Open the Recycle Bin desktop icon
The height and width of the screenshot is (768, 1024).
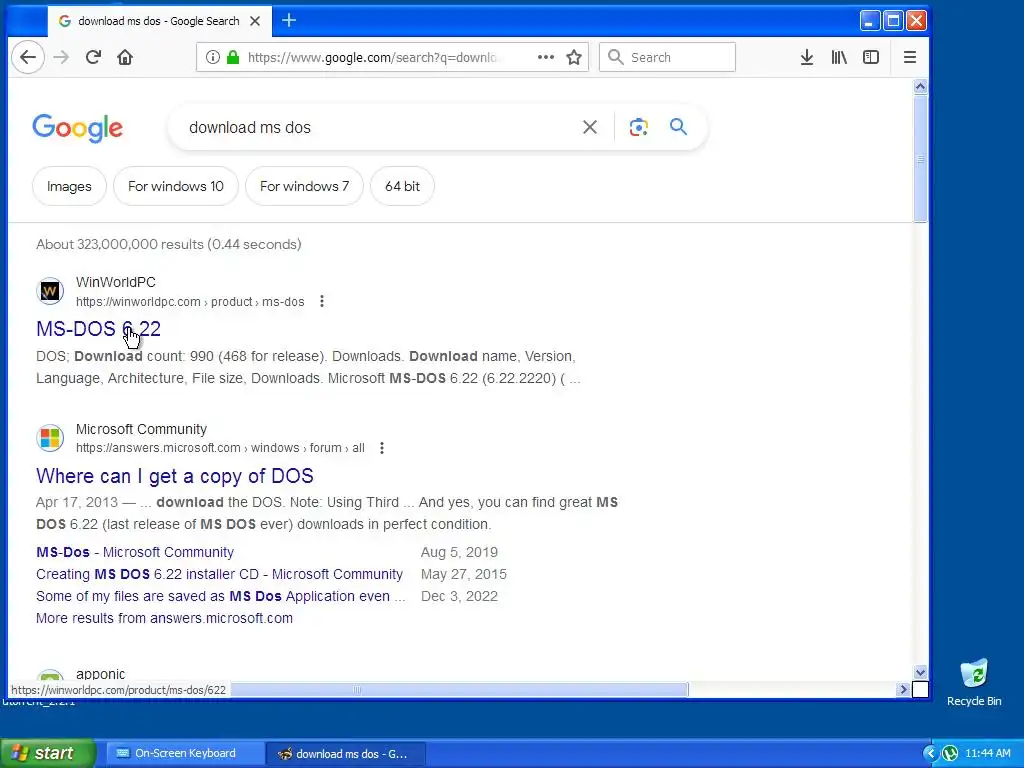point(974,683)
